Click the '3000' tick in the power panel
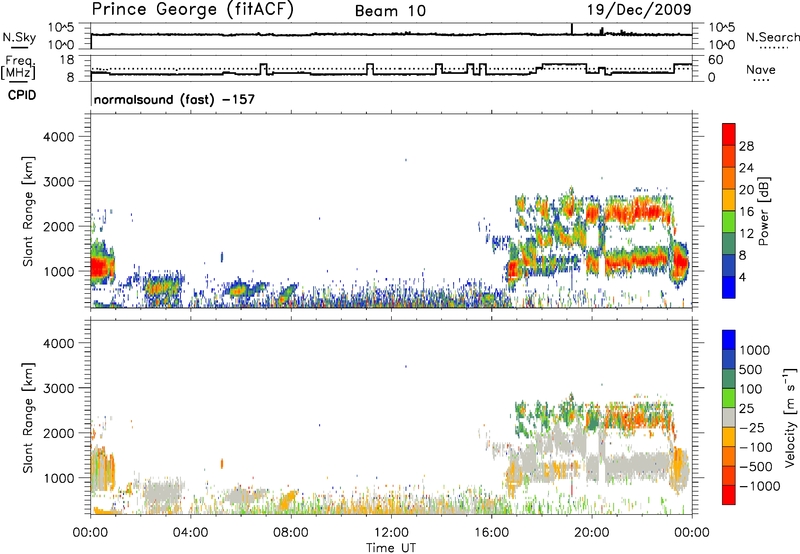This screenshot has width=800, height=554. [x=59, y=182]
